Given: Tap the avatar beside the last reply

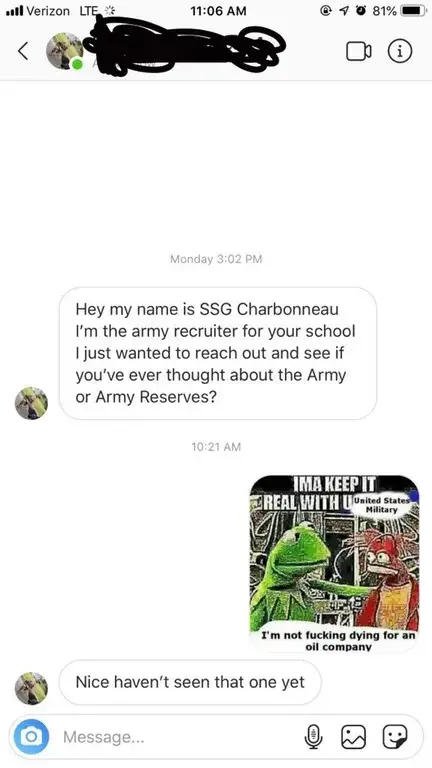Looking at the screenshot, I should pyautogui.click(x=31, y=688).
